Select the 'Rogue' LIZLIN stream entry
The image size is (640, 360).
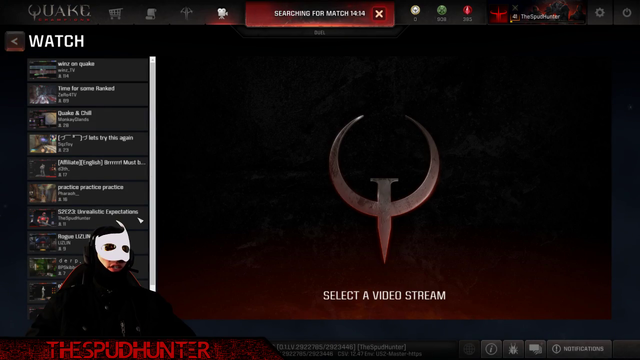click(87, 242)
